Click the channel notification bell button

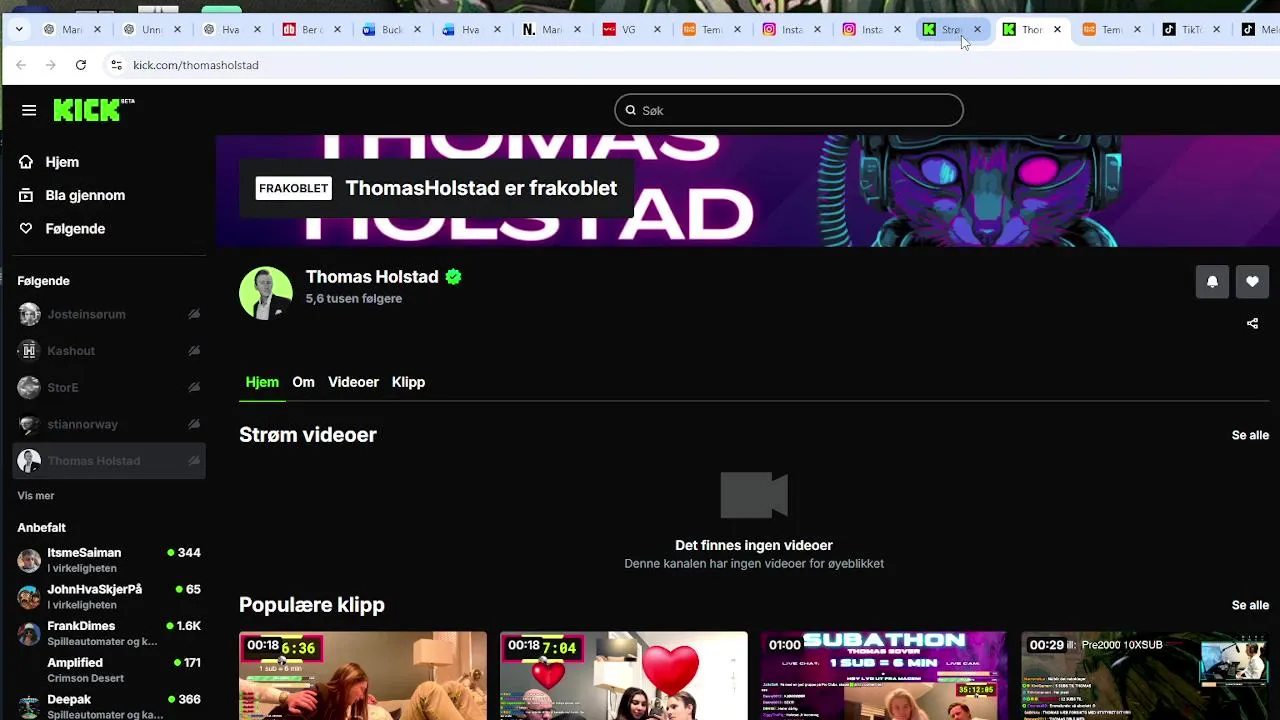point(1212,282)
